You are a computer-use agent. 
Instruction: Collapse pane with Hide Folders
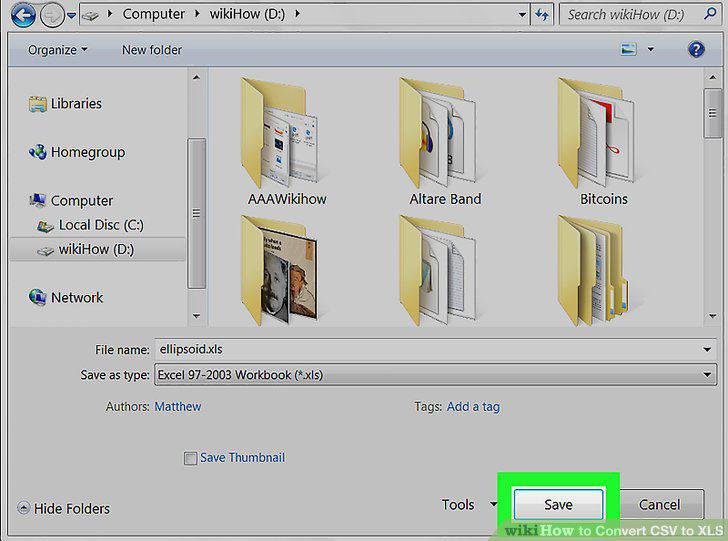[x=64, y=508]
